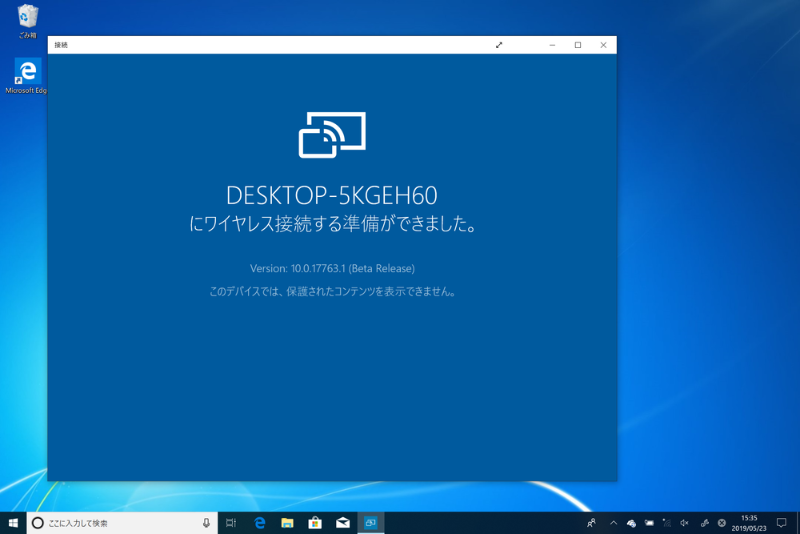This screenshot has height=534, width=800.
Task: Launch Edge from the taskbar
Action: pos(259,523)
